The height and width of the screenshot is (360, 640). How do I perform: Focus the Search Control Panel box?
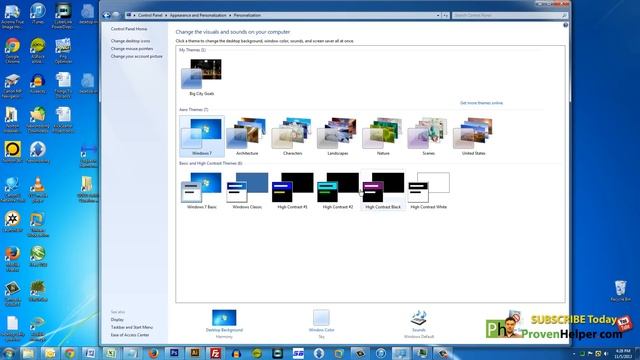pyautogui.click(x=510, y=15)
